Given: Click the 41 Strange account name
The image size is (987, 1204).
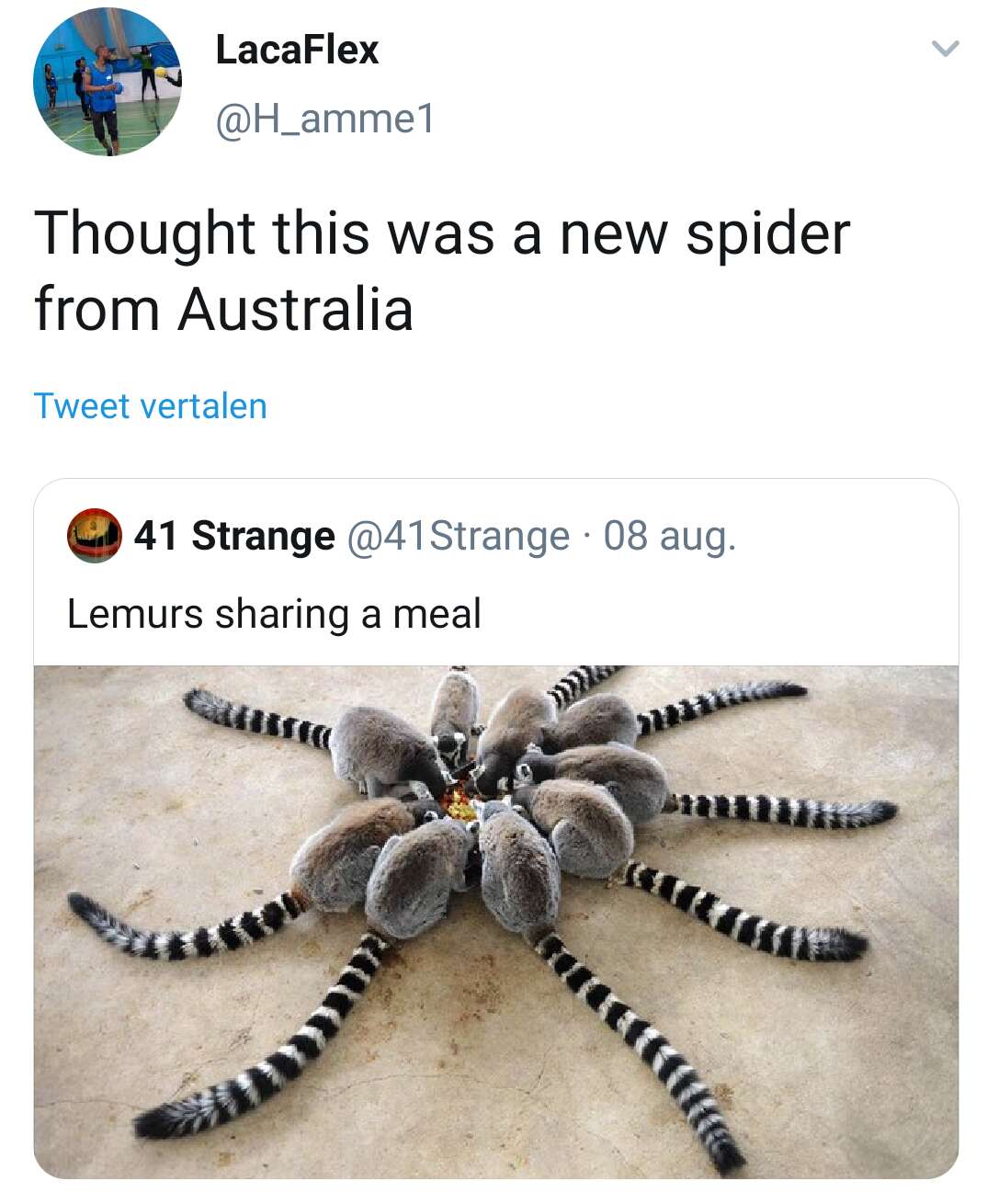Looking at the screenshot, I should [x=234, y=536].
